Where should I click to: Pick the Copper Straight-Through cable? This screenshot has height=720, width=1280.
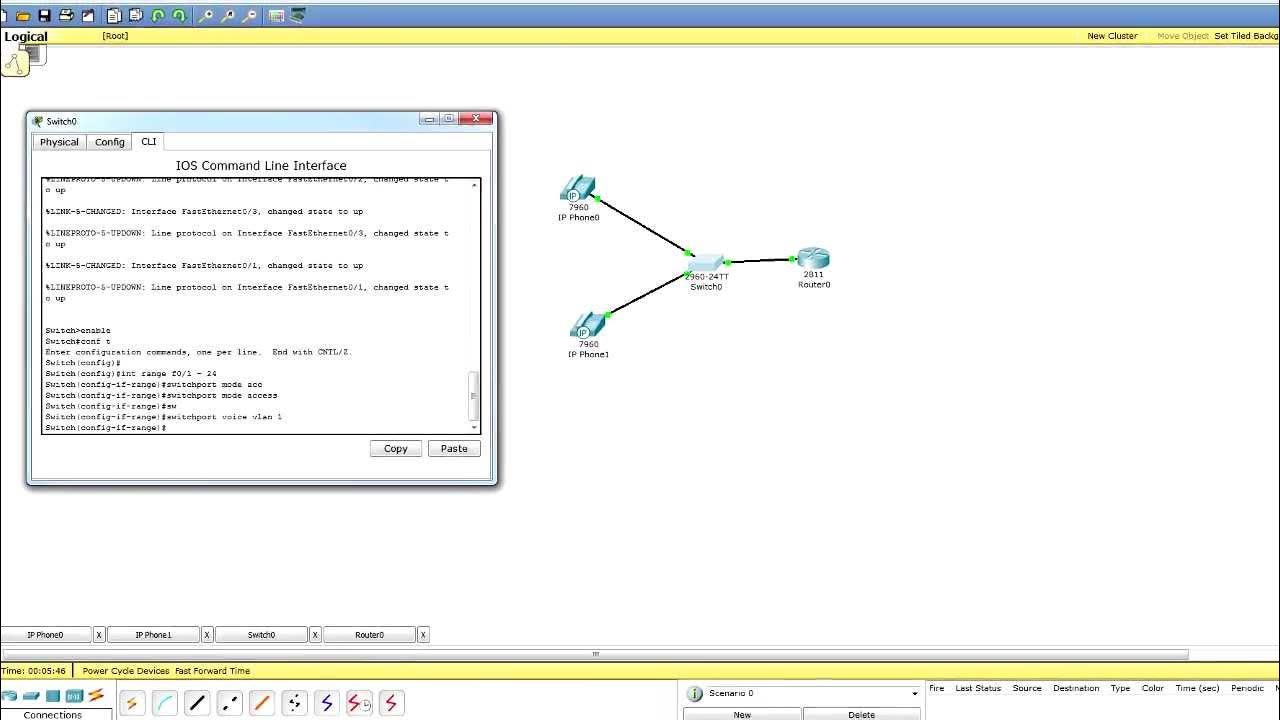(197, 703)
